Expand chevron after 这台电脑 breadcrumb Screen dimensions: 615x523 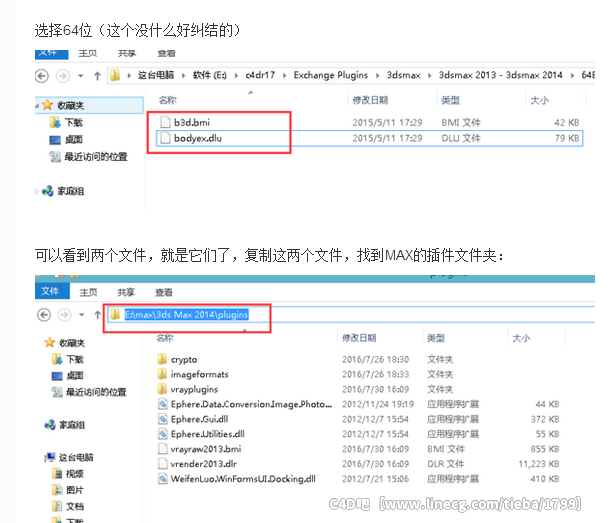pyautogui.click(x=183, y=75)
